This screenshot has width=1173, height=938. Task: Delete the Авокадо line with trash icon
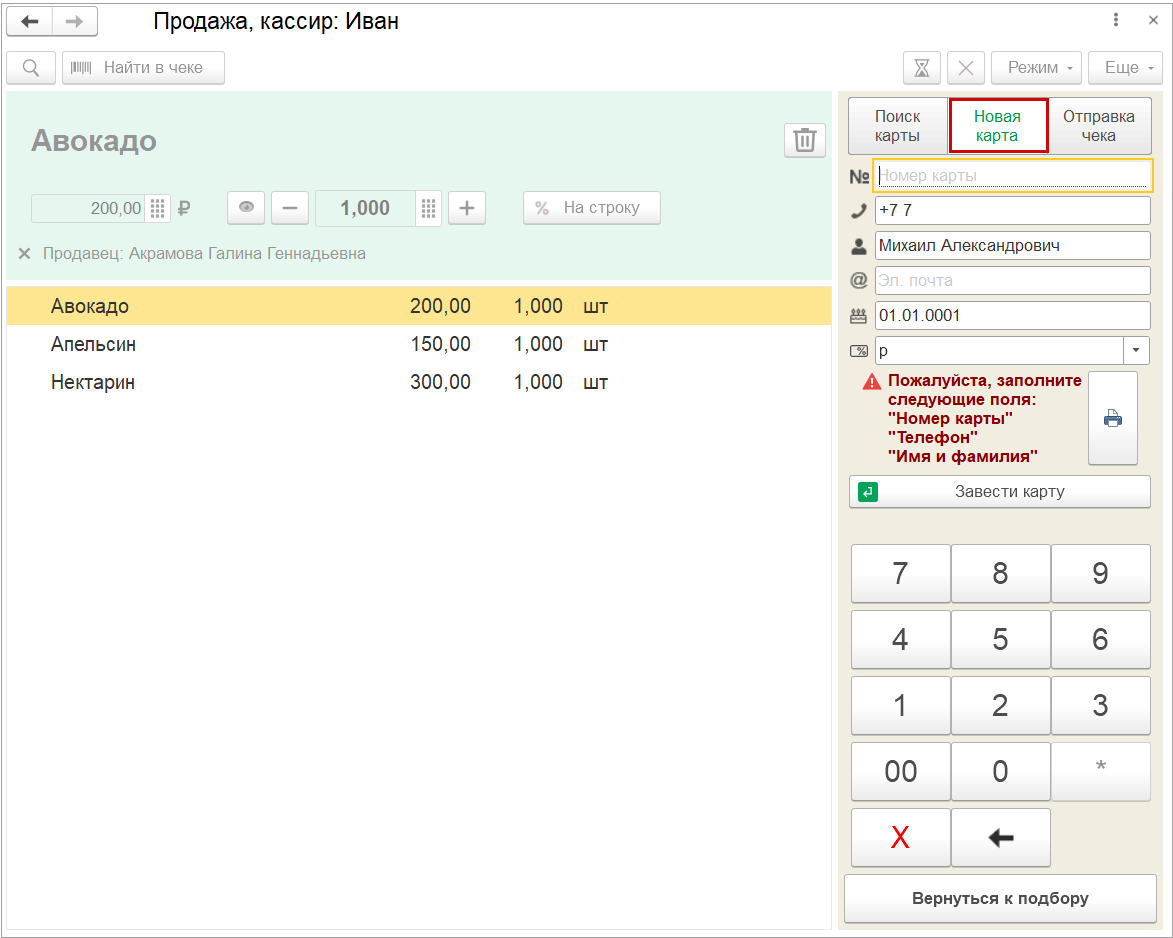pos(805,140)
